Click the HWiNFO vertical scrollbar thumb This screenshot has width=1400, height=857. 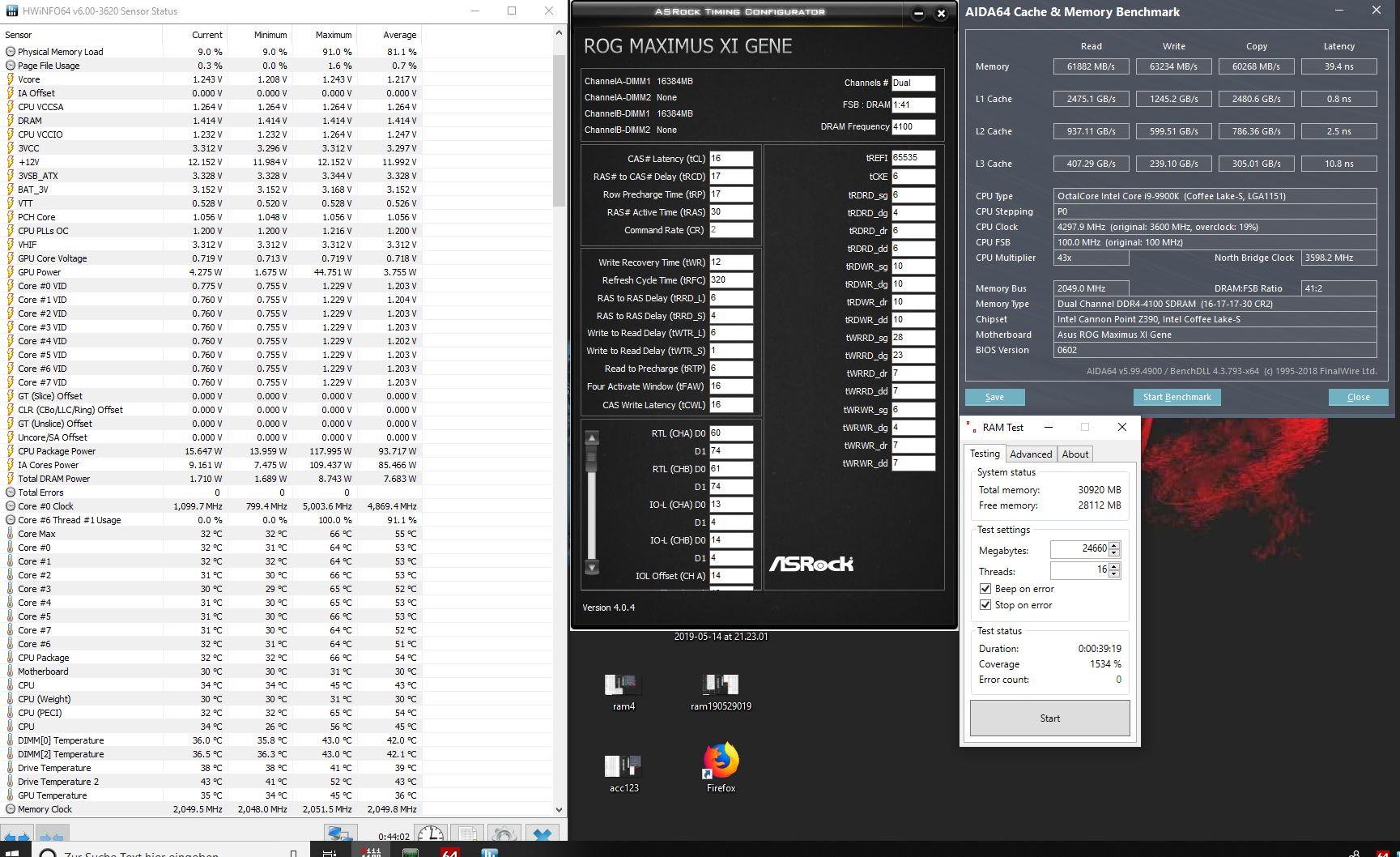[559, 130]
